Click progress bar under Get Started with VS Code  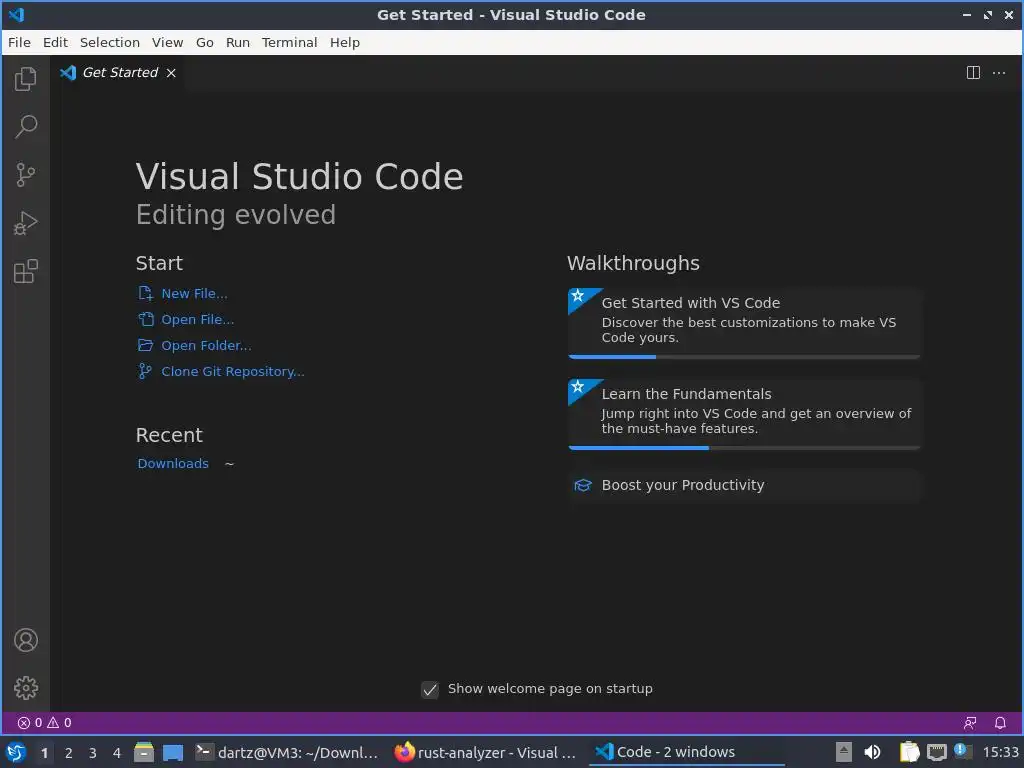pyautogui.click(x=744, y=357)
